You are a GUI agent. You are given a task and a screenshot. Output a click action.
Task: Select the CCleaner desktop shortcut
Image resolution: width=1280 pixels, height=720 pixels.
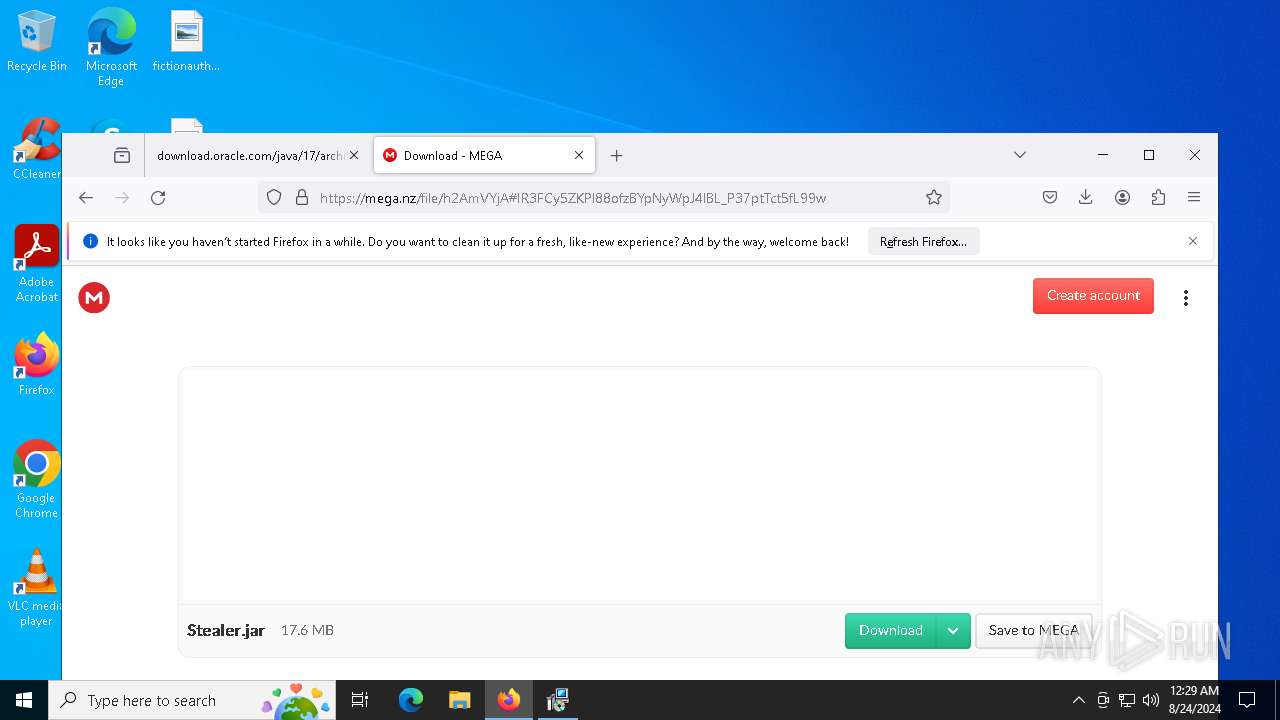(x=36, y=149)
